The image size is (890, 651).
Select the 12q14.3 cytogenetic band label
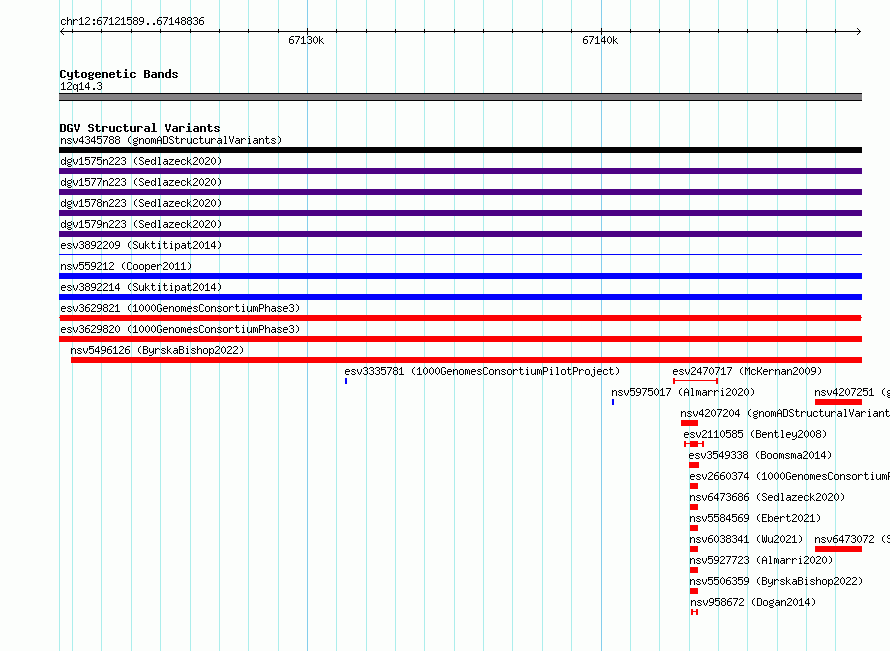coord(81,86)
